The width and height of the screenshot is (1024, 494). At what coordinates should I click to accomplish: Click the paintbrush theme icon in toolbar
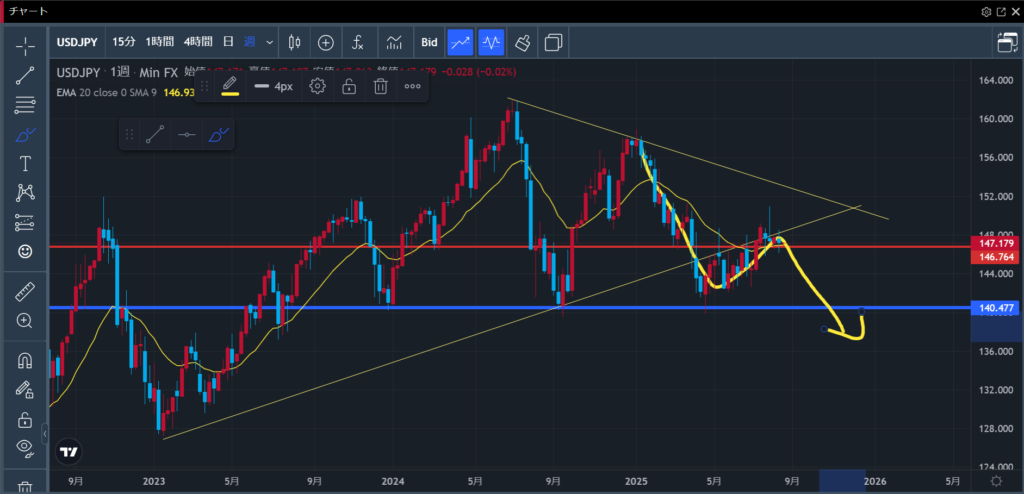tap(522, 42)
